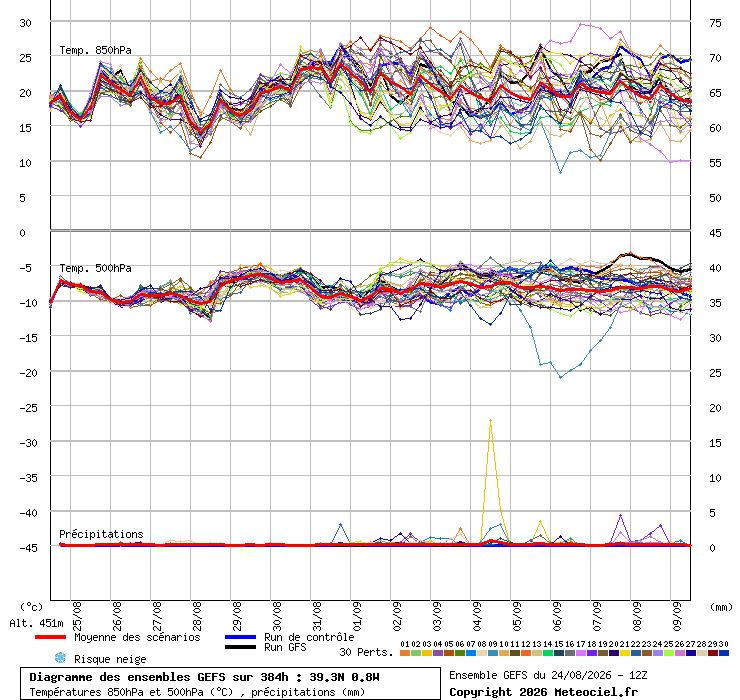Click the Ensemble GEFS du 24/08/2026 text
740x700 pixels.
tap(530, 675)
